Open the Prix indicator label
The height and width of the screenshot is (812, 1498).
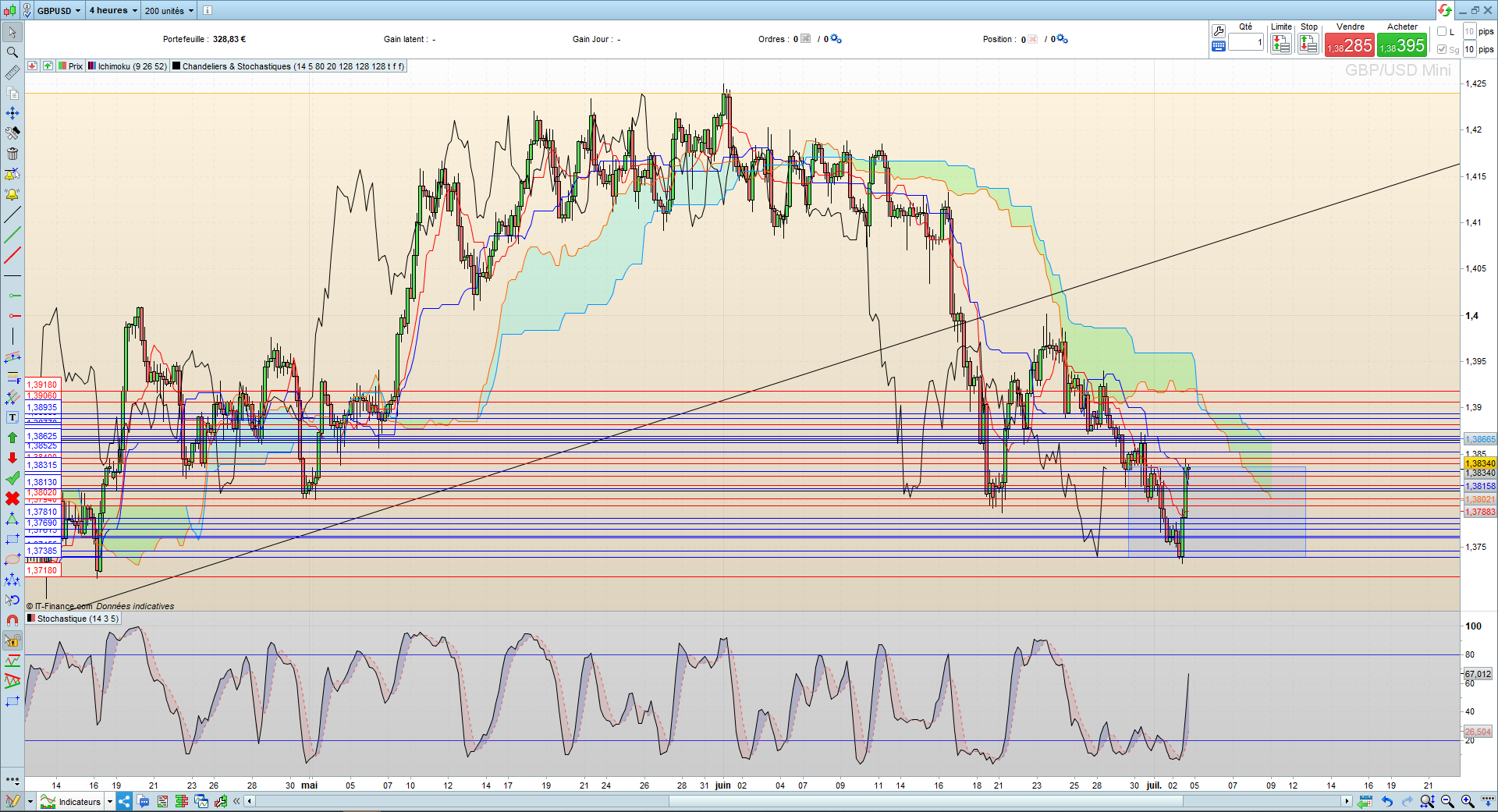(x=70, y=66)
